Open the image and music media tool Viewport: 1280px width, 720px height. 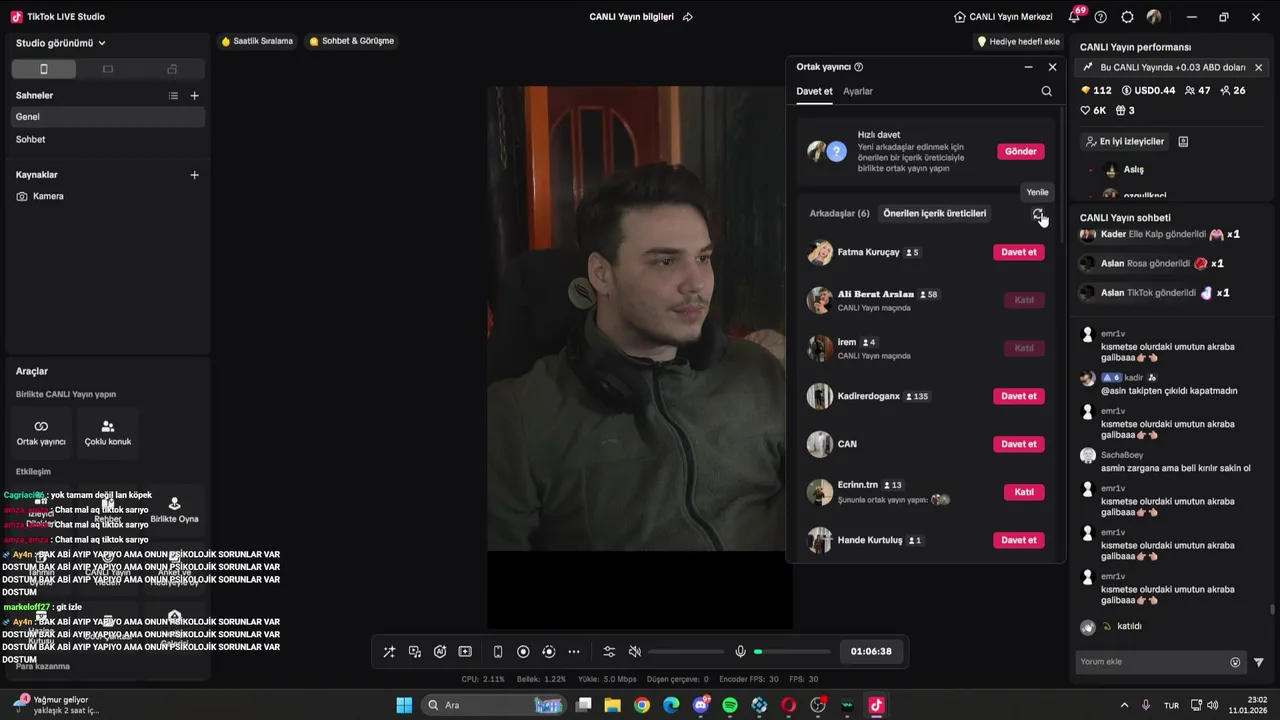click(415, 652)
